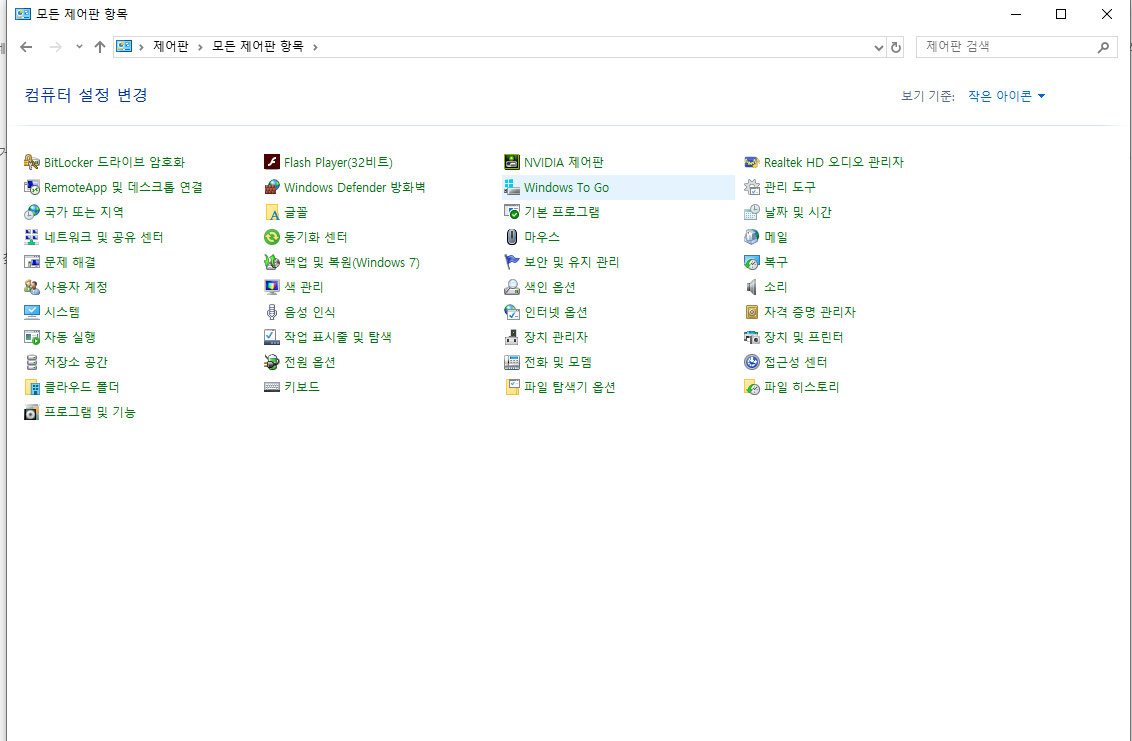Viewport: 1132px width, 741px height.
Task: Open the 백업 및 복원(Windows 7) icon
Action: pos(271,262)
